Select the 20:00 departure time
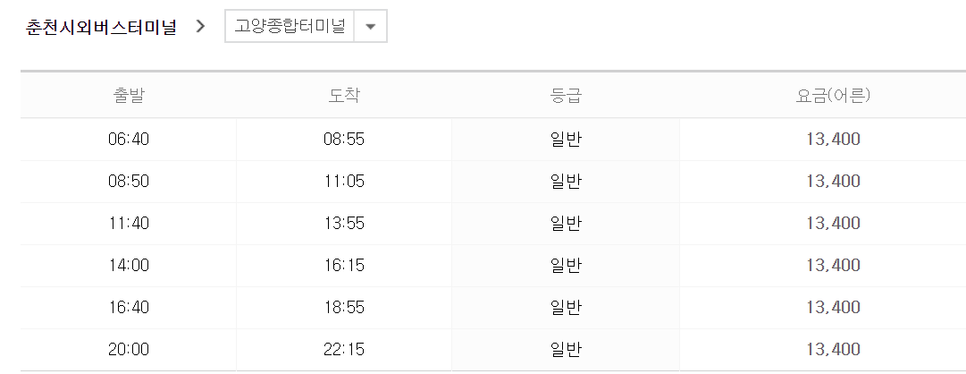966x374 pixels. click(129, 349)
